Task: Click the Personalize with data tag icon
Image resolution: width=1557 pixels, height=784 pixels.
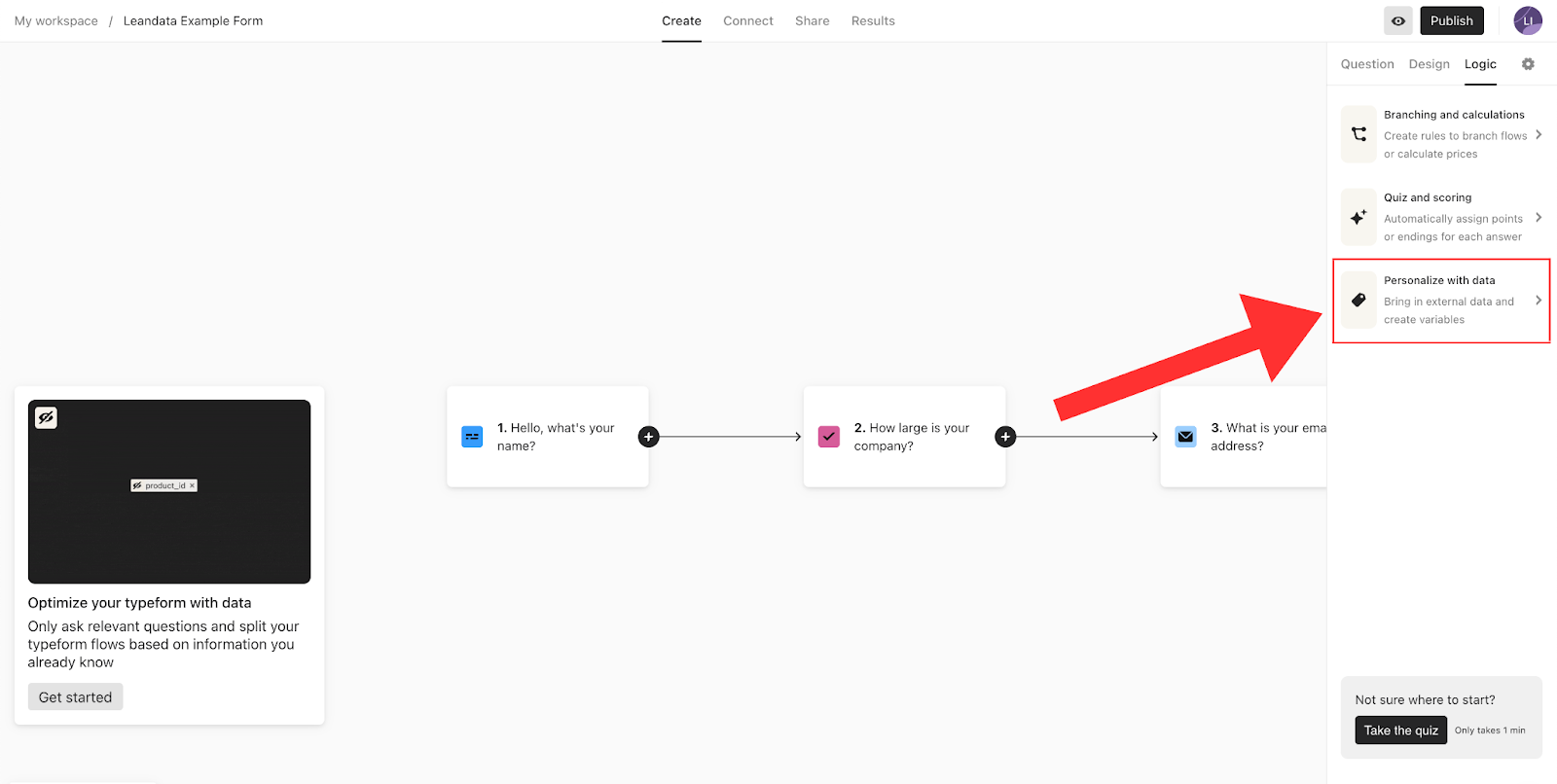Action: point(1358,301)
